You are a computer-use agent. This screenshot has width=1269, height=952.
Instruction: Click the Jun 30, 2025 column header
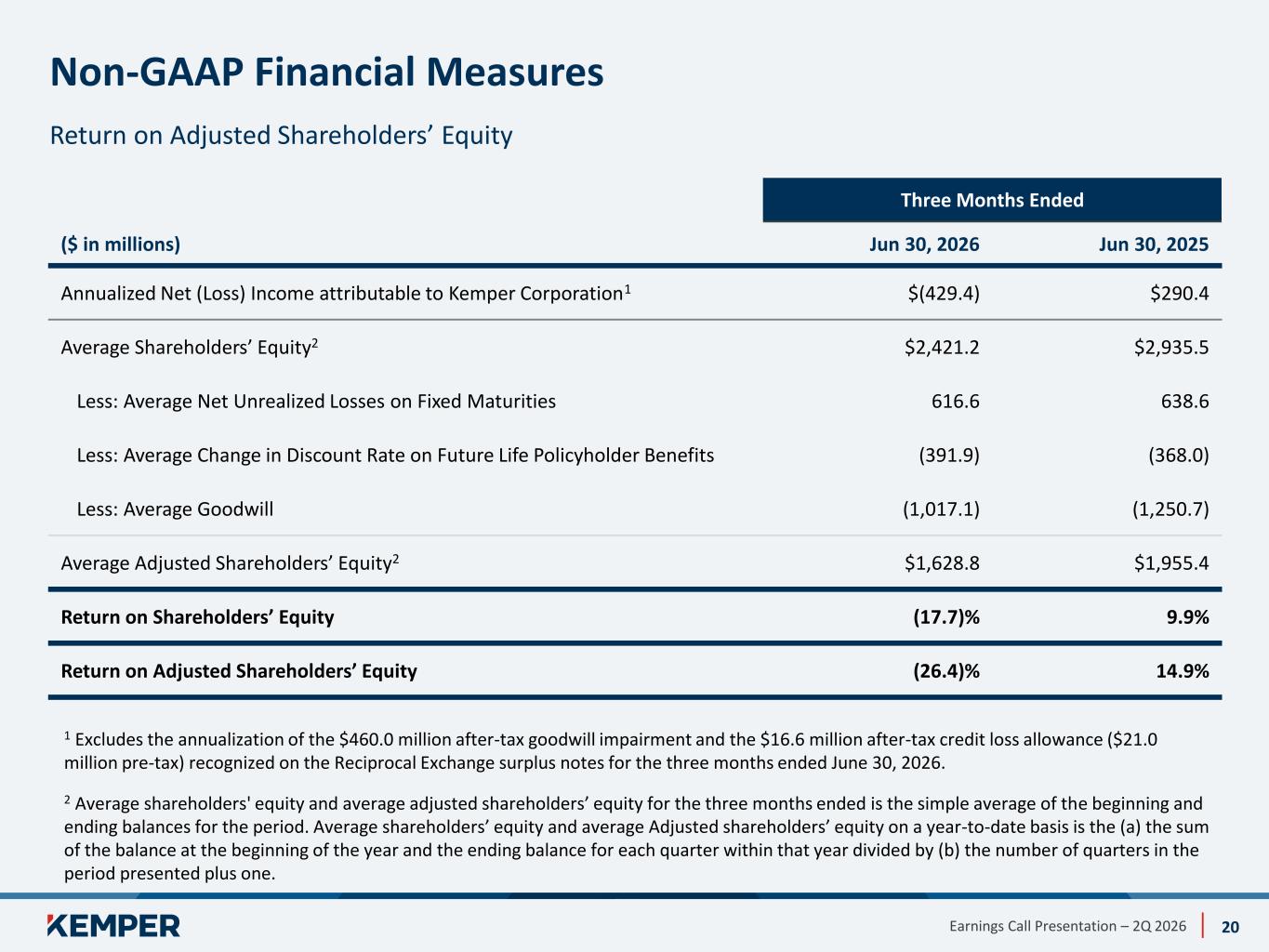[1154, 245]
